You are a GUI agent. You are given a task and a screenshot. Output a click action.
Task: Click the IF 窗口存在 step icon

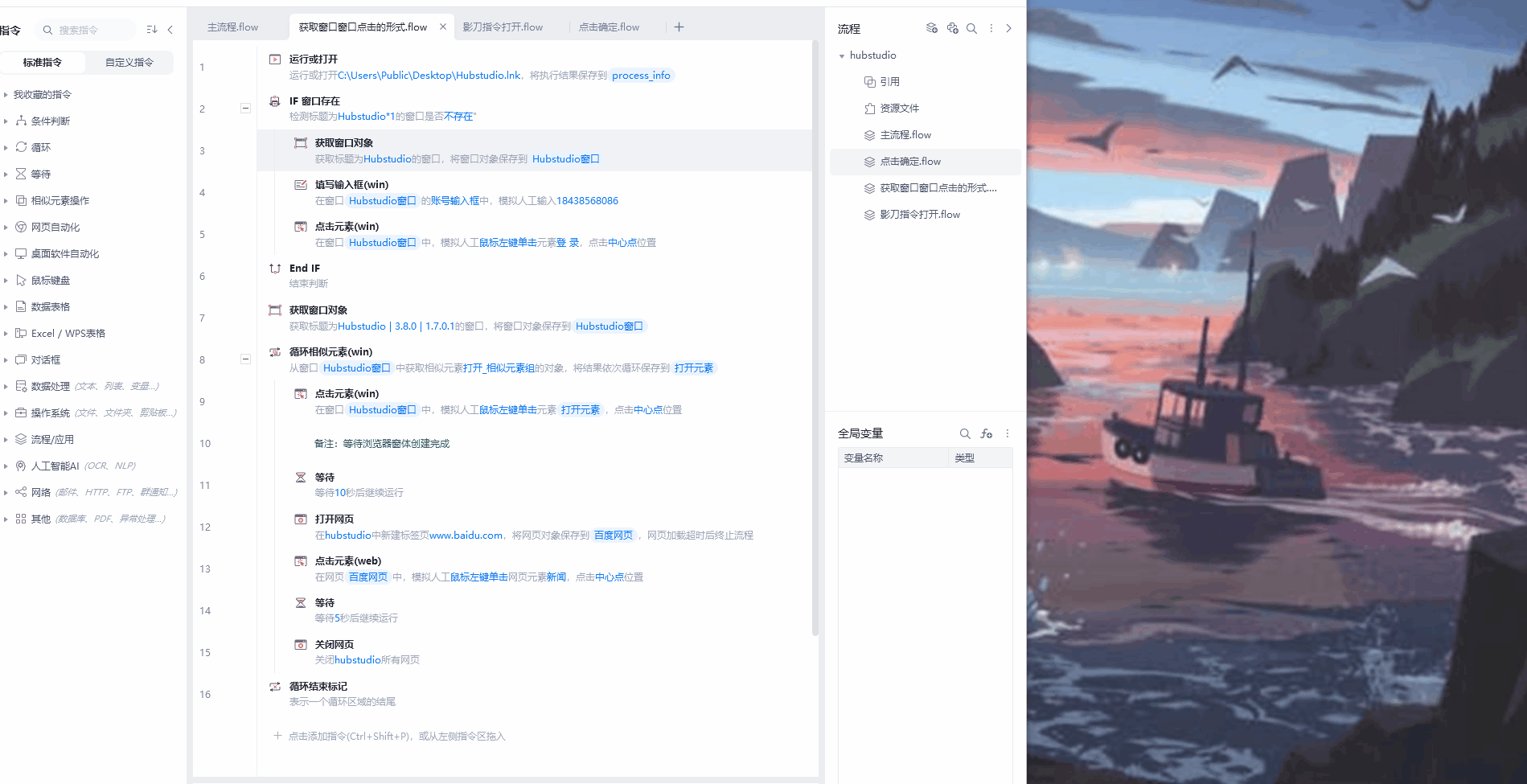pos(275,101)
